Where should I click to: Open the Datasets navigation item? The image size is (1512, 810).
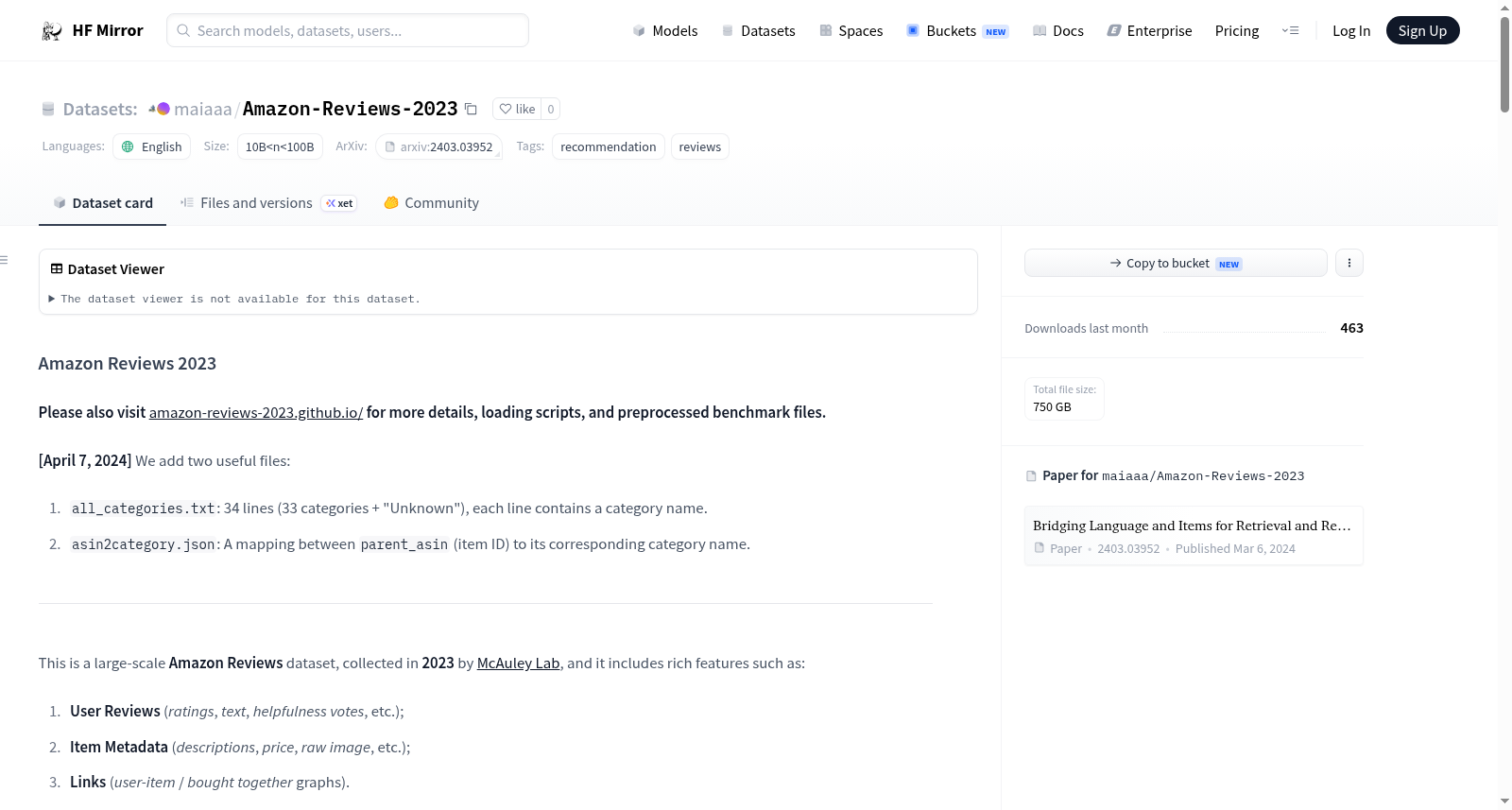759,31
